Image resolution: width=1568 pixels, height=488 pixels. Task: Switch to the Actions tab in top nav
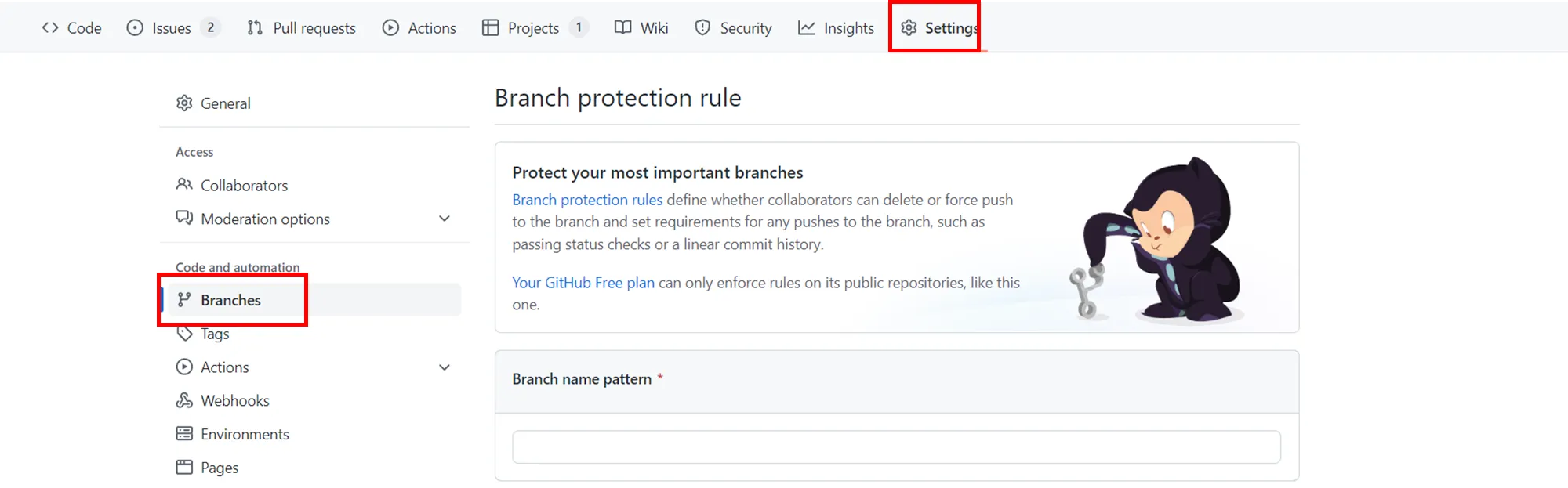[419, 28]
